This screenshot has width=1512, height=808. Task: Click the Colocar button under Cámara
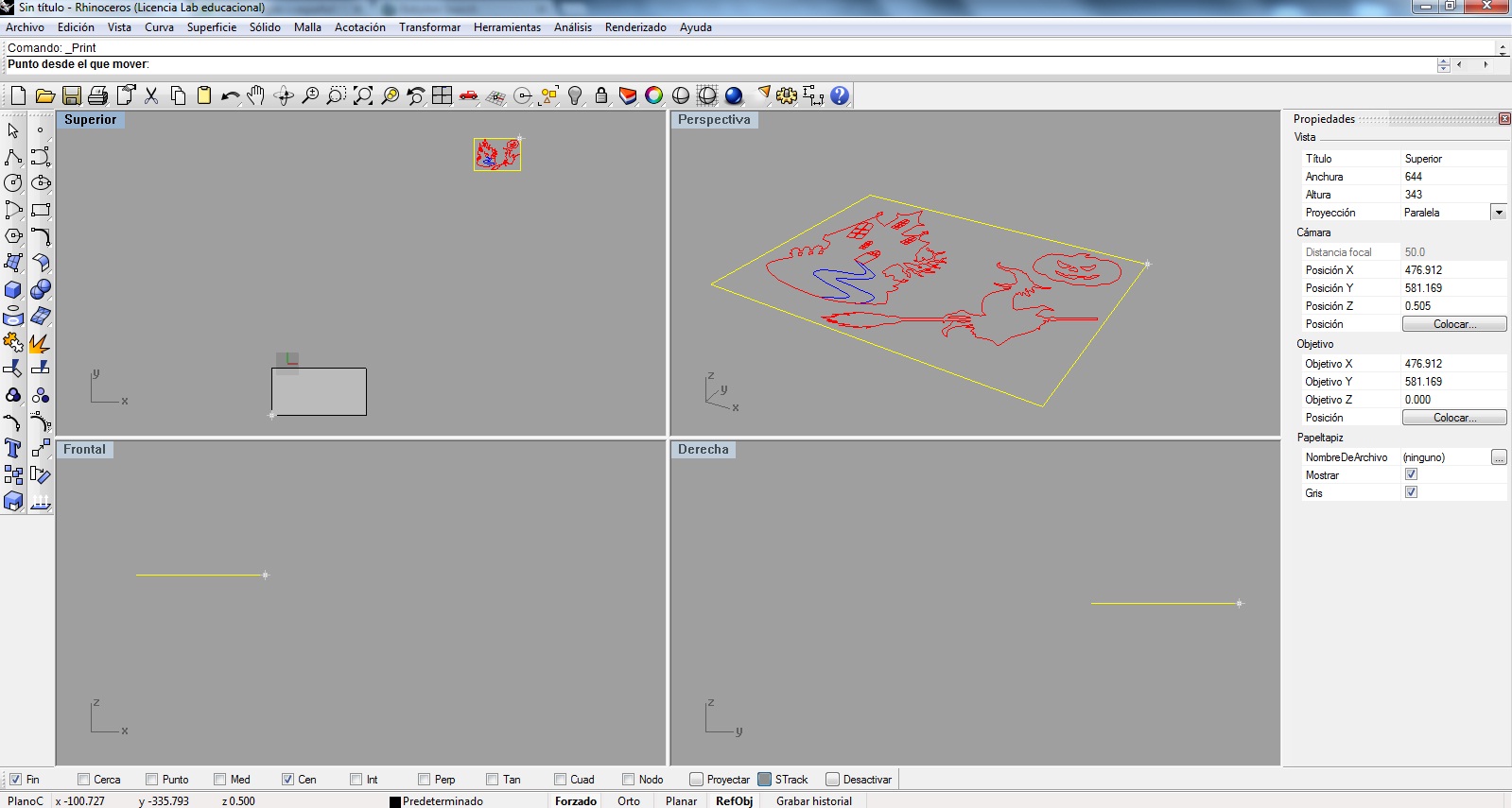[1454, 324]
